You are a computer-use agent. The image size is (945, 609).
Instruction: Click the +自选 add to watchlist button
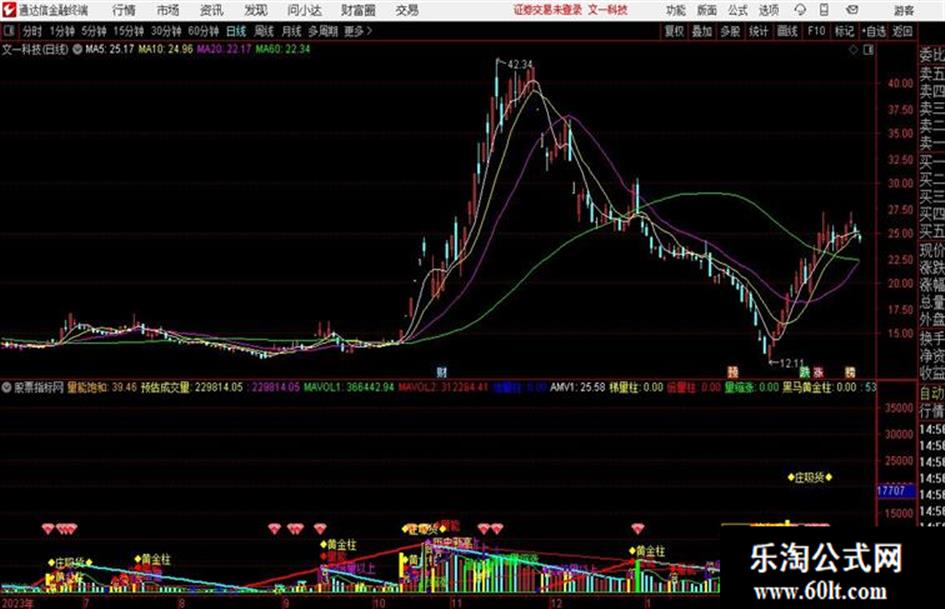click(873, 31)
